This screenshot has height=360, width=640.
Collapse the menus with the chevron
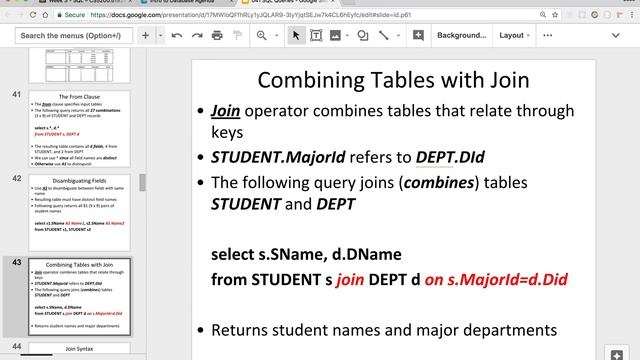(x=616, y=36)
